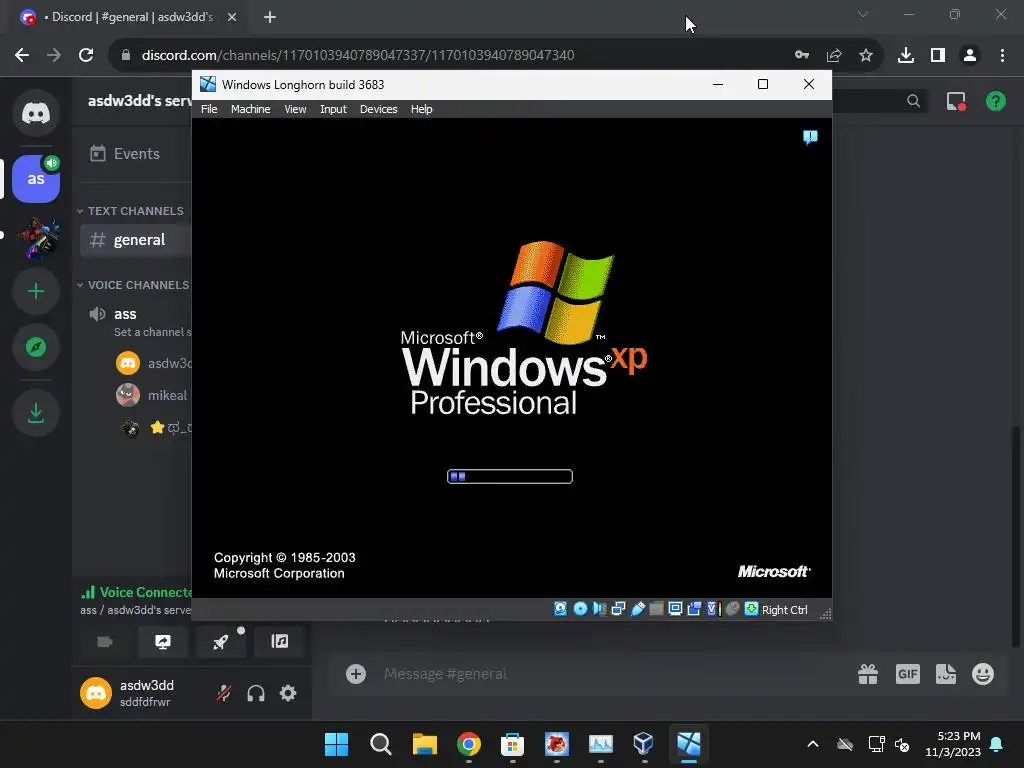The height and width of the screenshot is (768, 1024).
Task: Open the VirtualBox Machine menu
Action: point(250,109)
